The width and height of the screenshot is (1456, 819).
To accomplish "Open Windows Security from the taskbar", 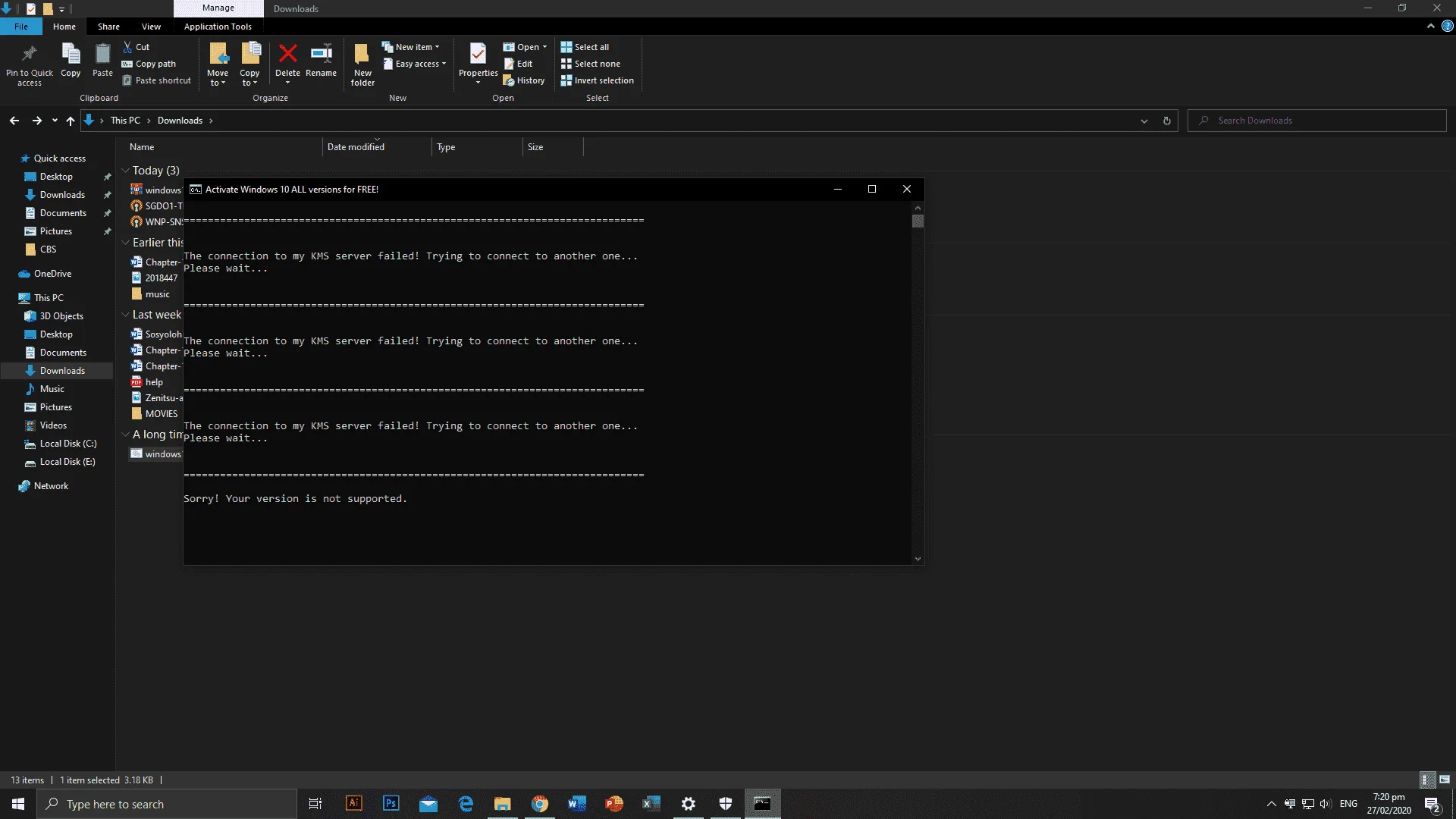I will pyautogui.click(x=726, y=804).
